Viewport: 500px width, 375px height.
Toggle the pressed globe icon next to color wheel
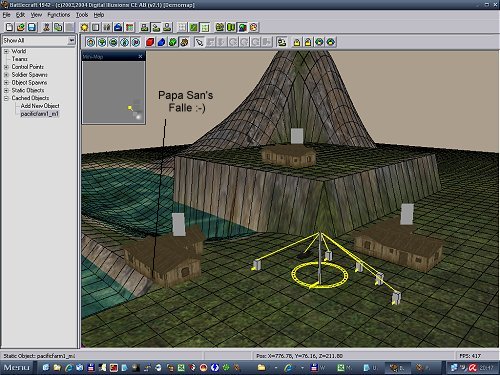(x=242, y=27)
